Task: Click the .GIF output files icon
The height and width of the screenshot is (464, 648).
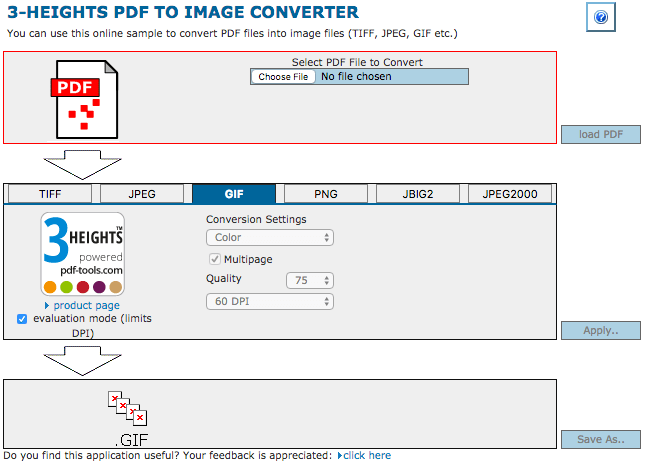Action: click(x=128, y=419)
